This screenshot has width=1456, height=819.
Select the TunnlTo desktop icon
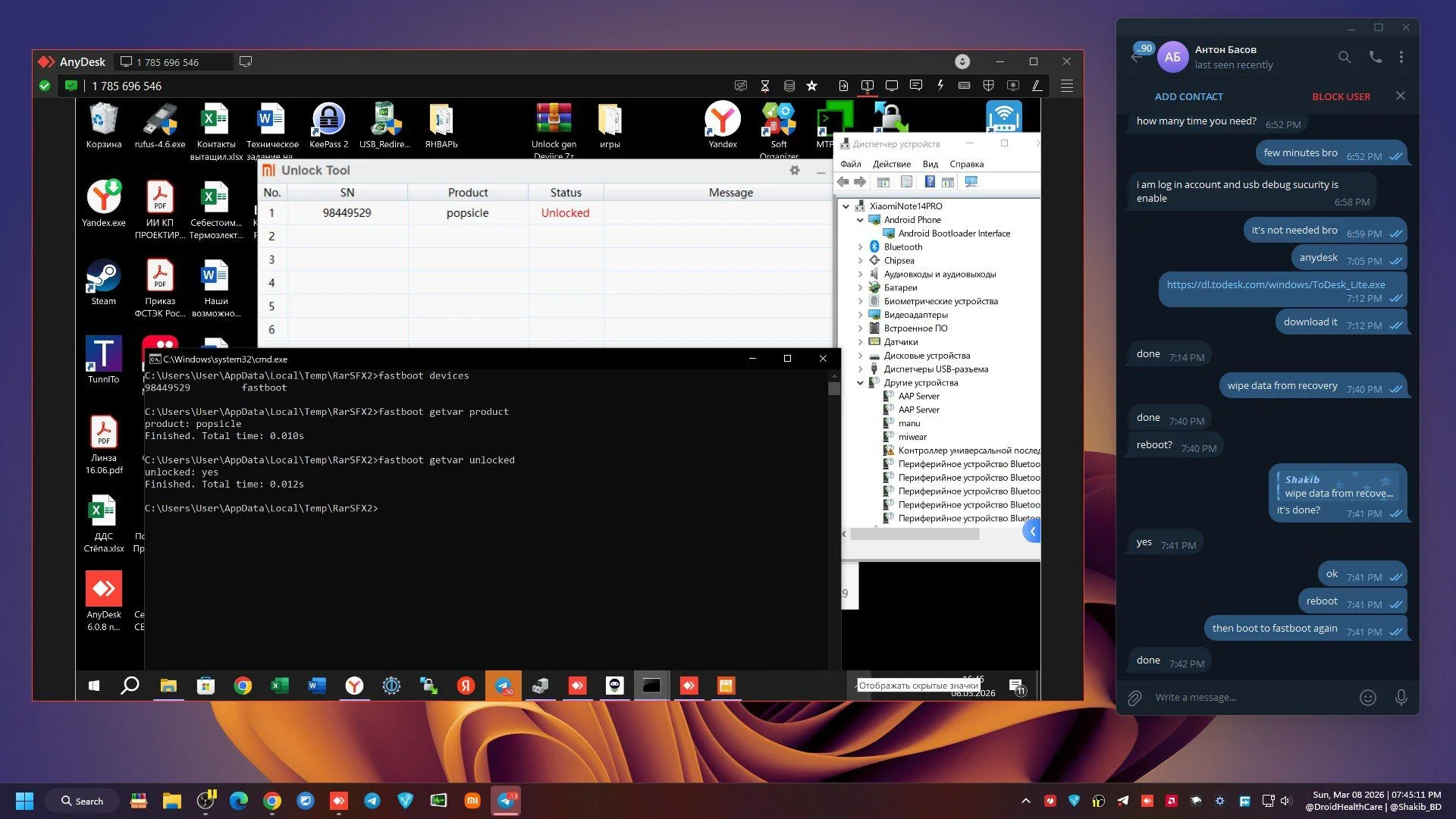click(x=103, y=360)
